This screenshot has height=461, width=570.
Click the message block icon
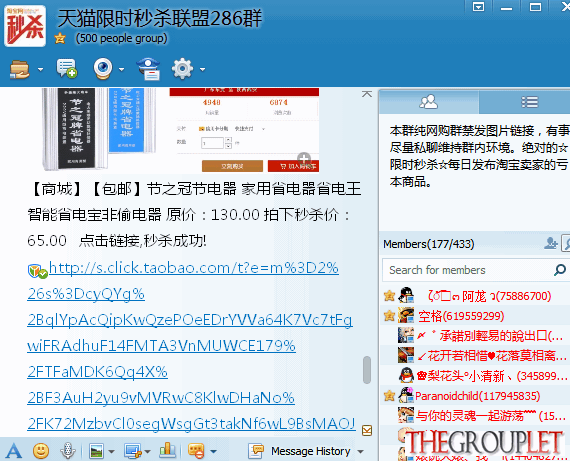click(x=196, y=451)
